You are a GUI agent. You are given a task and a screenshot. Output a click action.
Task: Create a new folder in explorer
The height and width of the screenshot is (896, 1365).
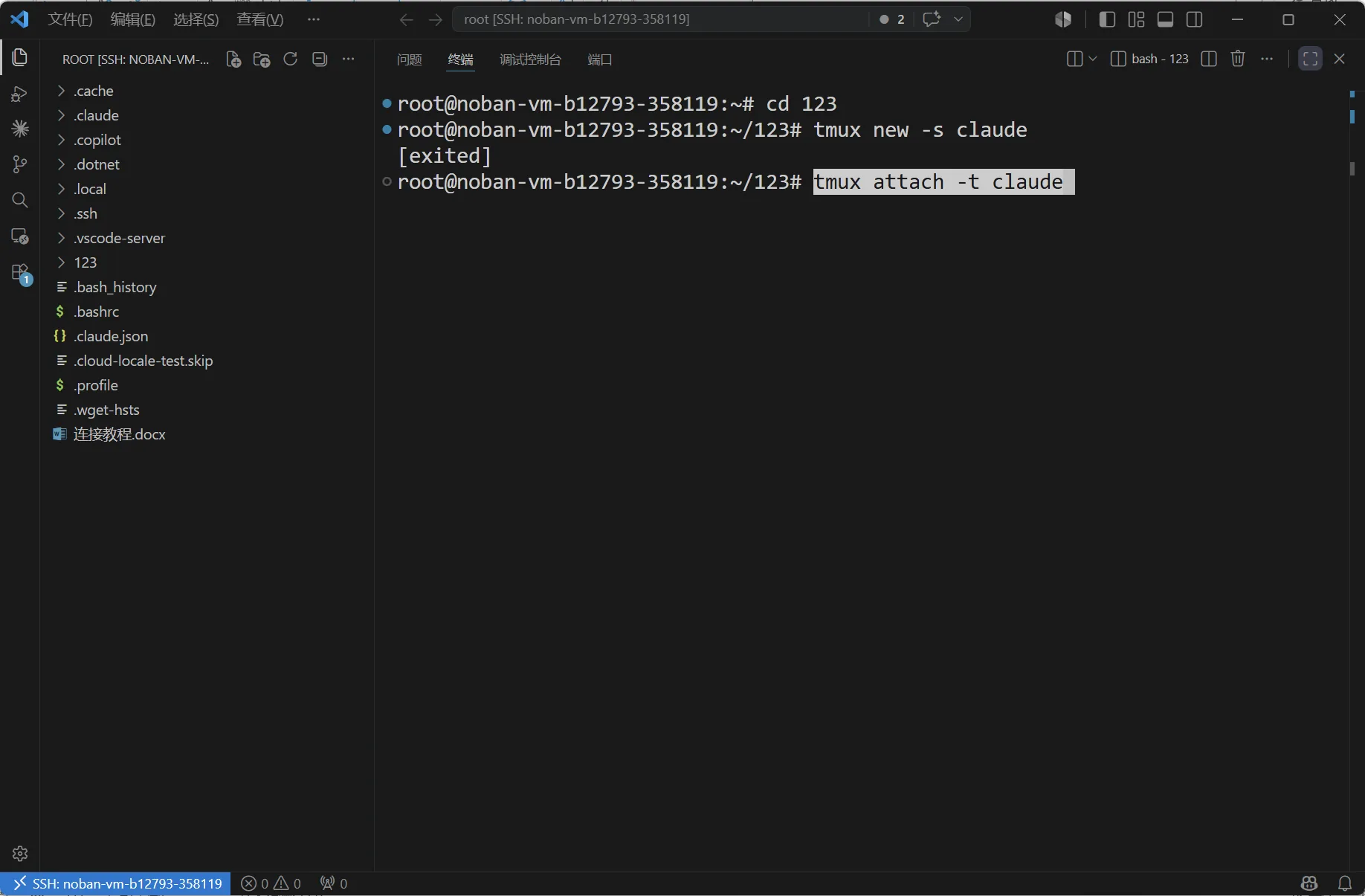[x=262, y=59]
